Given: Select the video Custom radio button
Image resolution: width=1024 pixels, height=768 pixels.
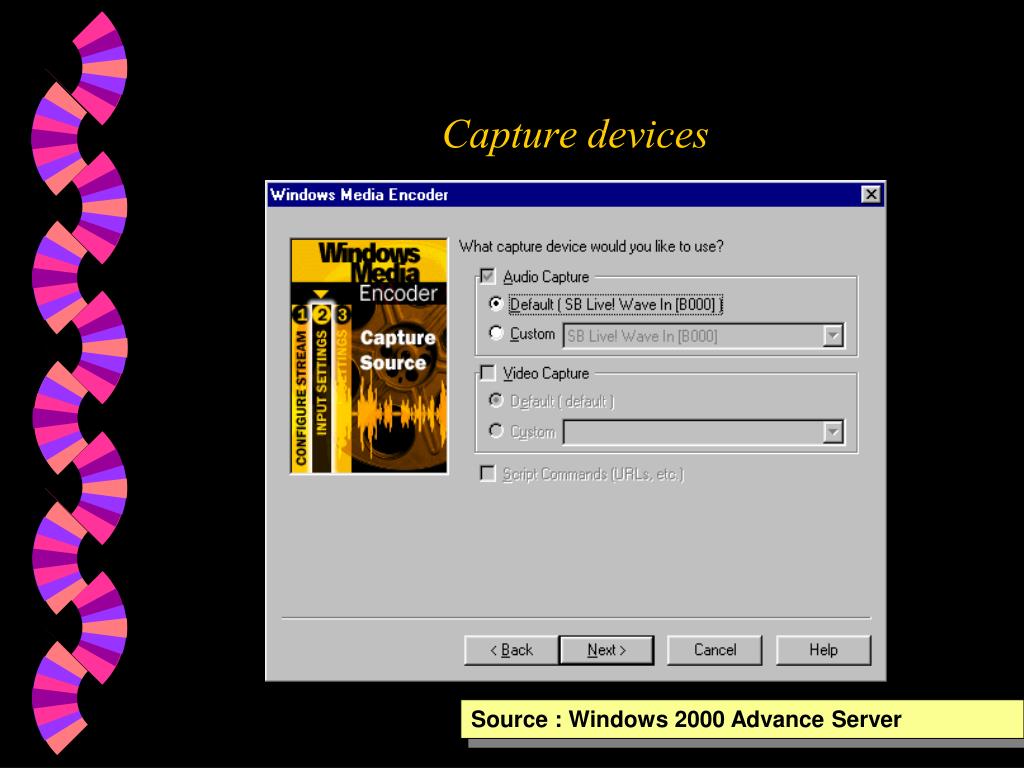Looking at the screenshot, I should pos(496,431).
